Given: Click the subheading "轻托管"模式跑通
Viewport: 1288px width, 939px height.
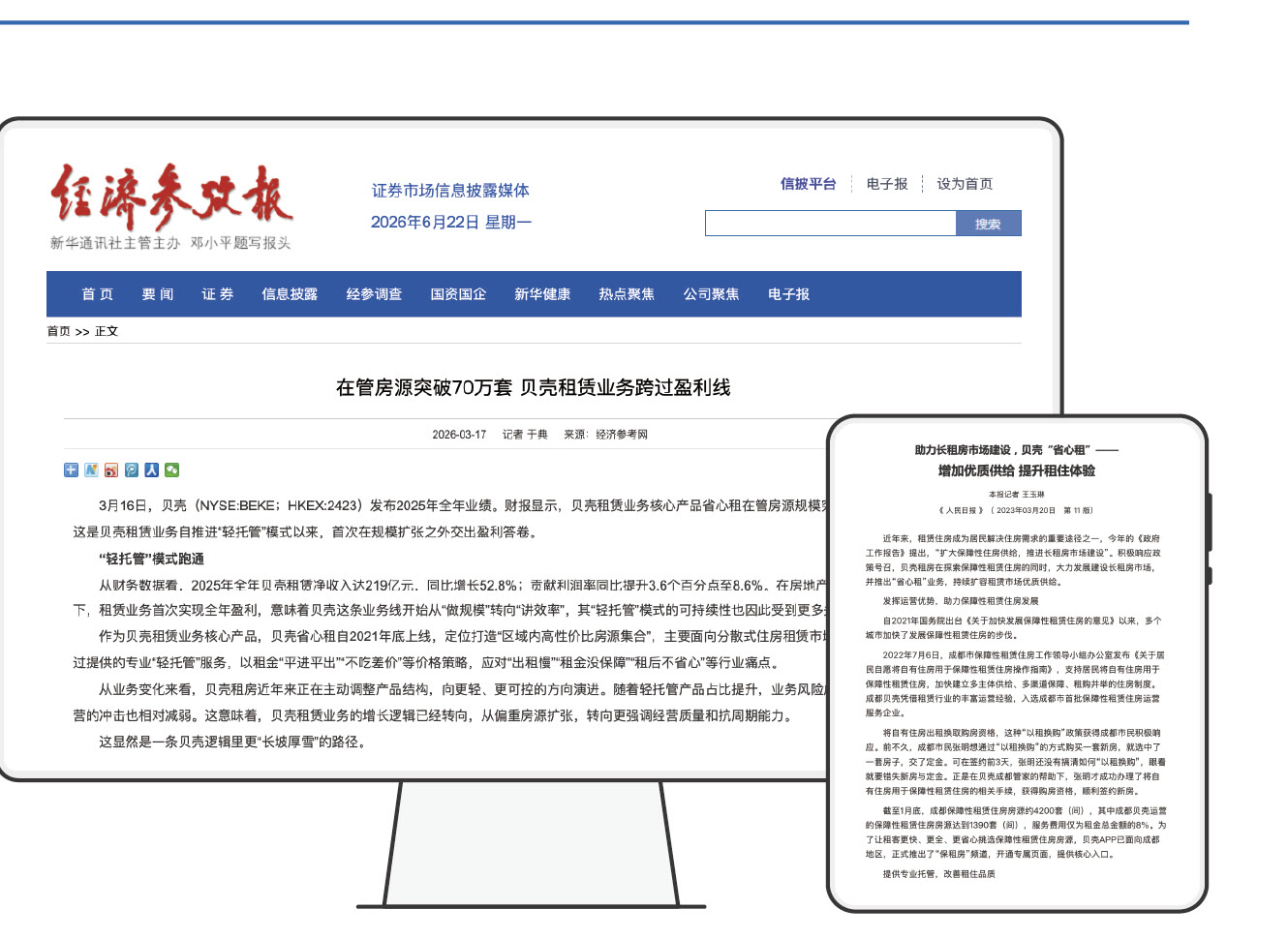Looking at the screenshot, I should click(151, 559).
